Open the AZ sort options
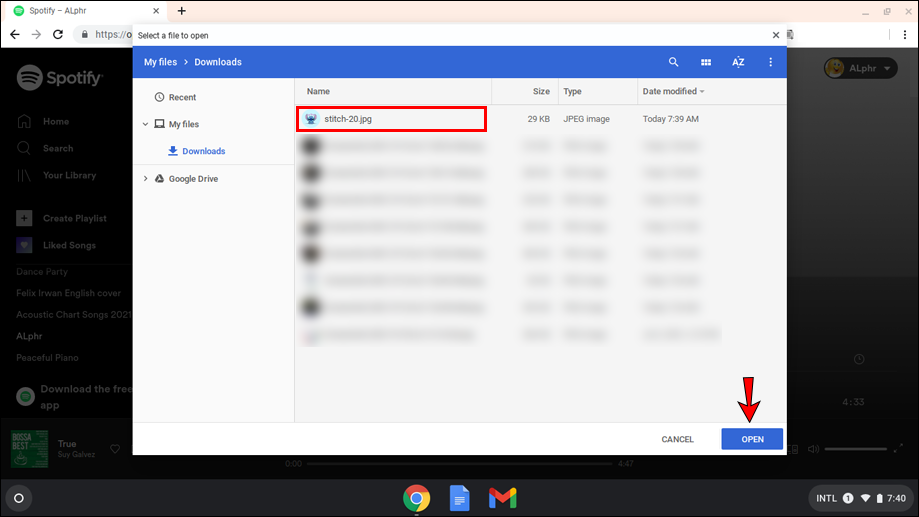 pyautogui.click(x=738, y=62)
